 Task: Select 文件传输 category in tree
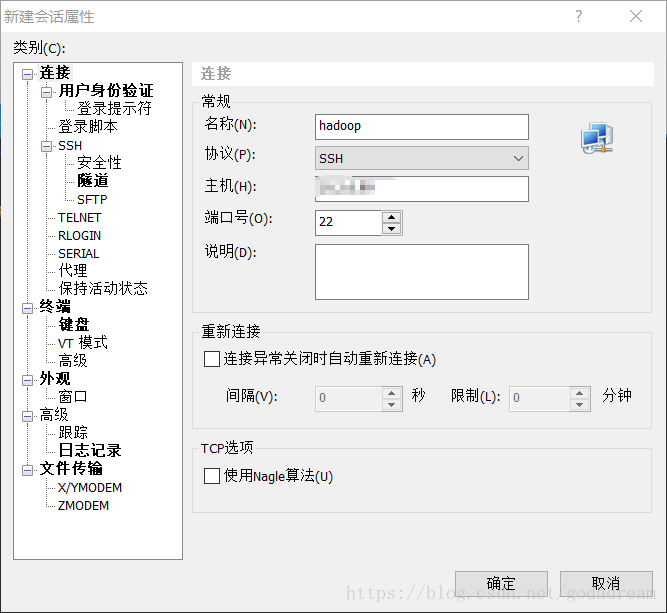click(x=71, y=468)
